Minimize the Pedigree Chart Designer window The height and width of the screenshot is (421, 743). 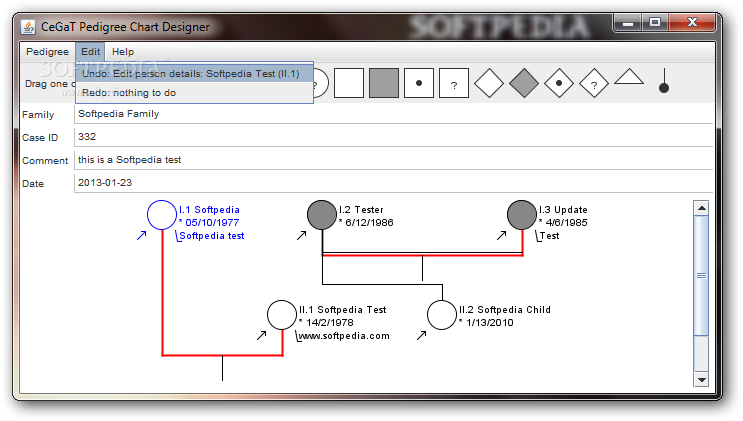point(628,22)
